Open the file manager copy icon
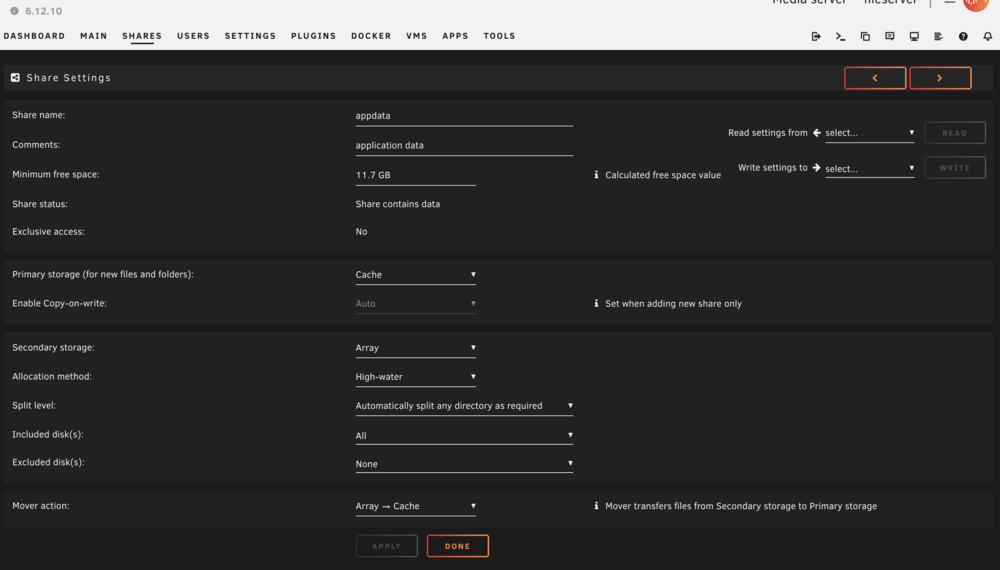1000x570 pixels. point(865,36)
